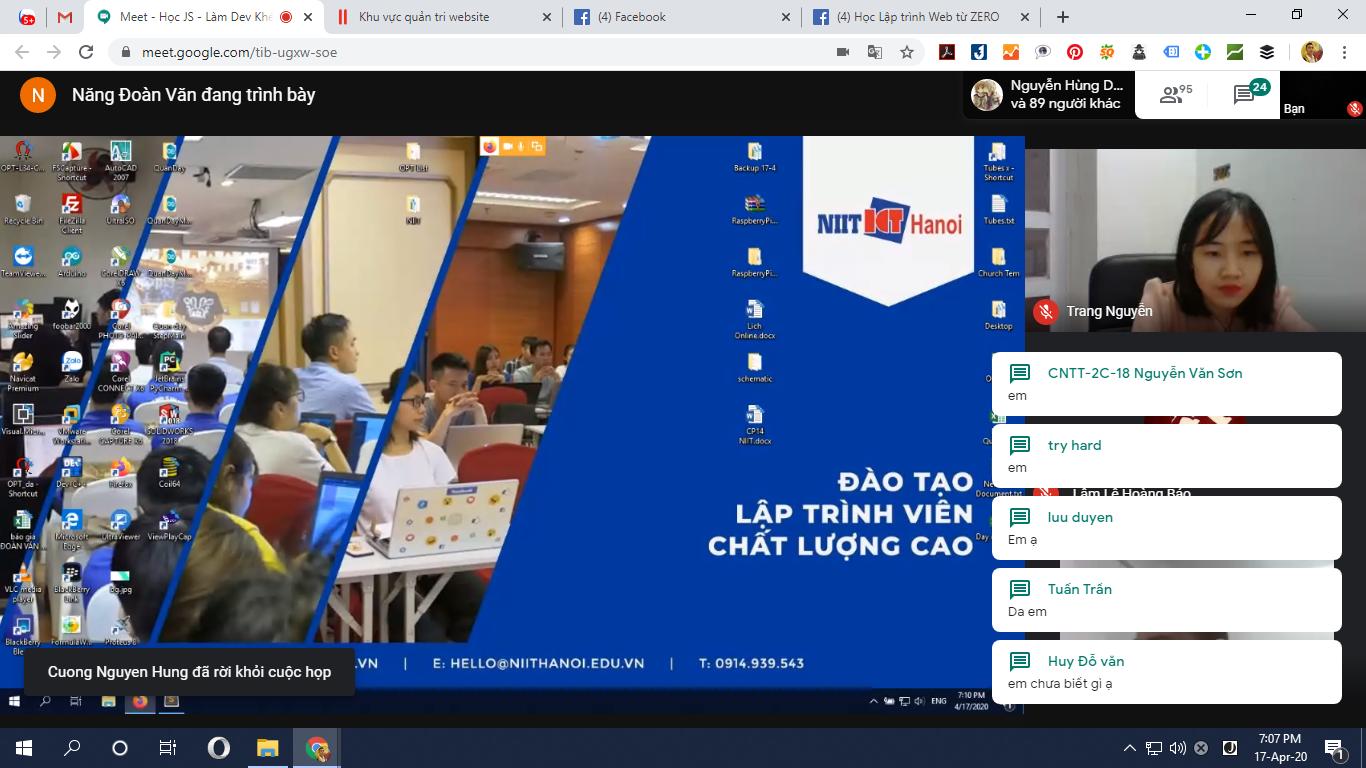The image size is (1366, 768).
Task: Click Trang Nguyễn's video thumbnail
Action: pyautogui.click(x=1195, y=240)
